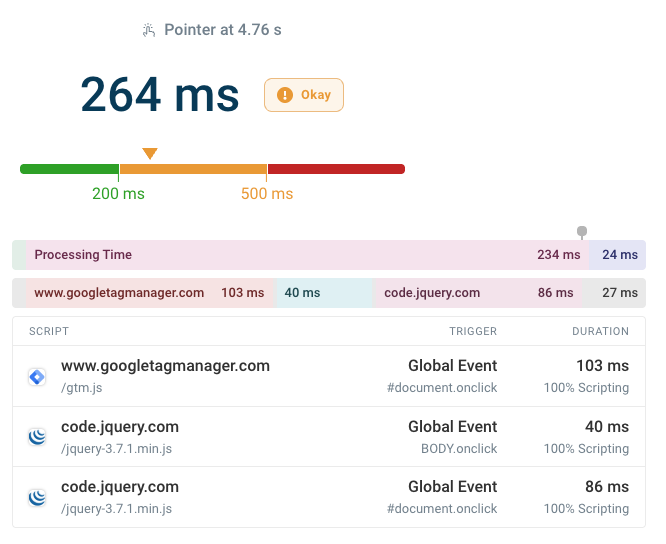
Task: Click the jQuery icon in the 40 ms row
Action: (x=37, y=437)
